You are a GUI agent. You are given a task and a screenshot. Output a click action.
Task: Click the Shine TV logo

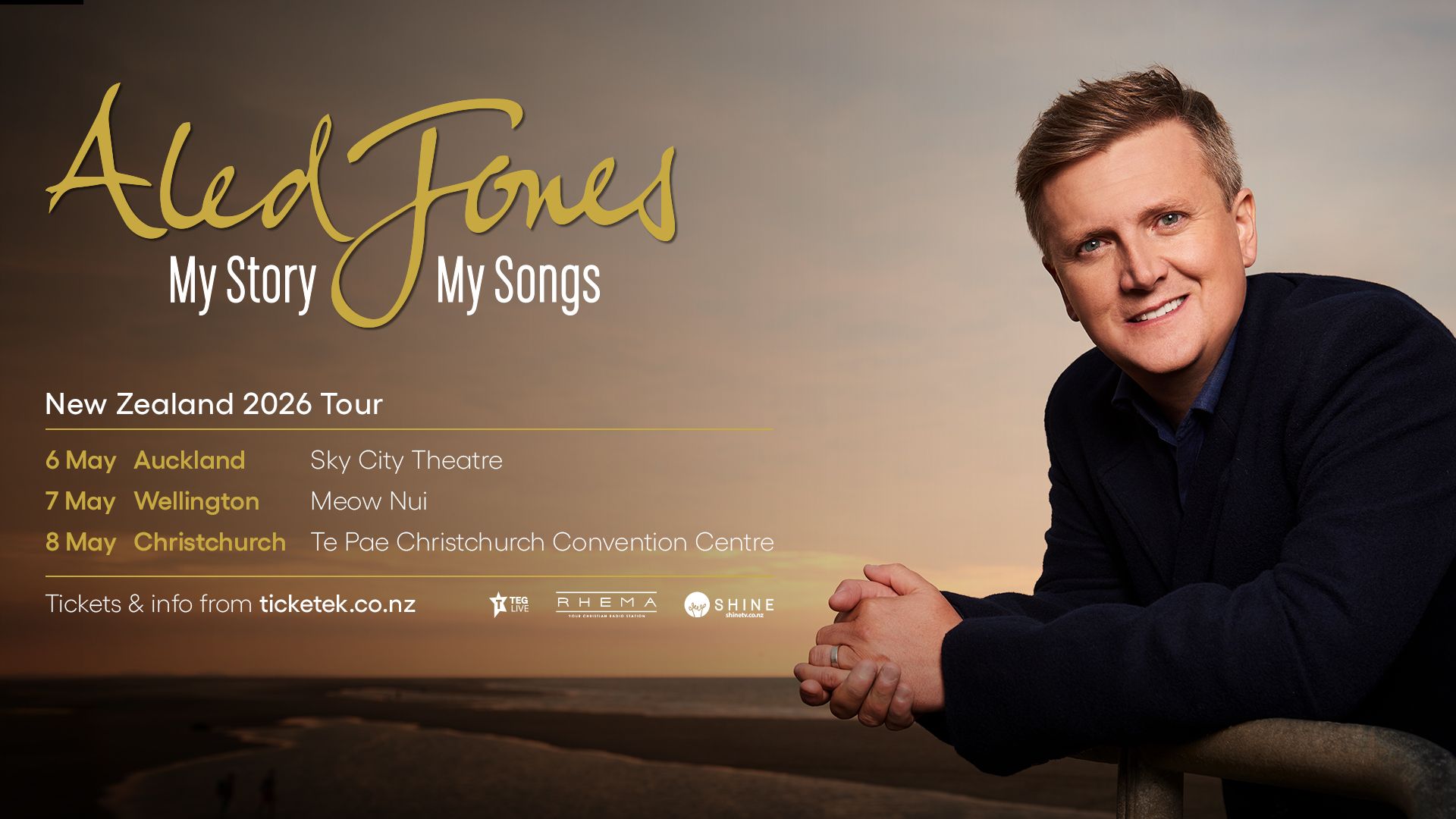point(730,605)
